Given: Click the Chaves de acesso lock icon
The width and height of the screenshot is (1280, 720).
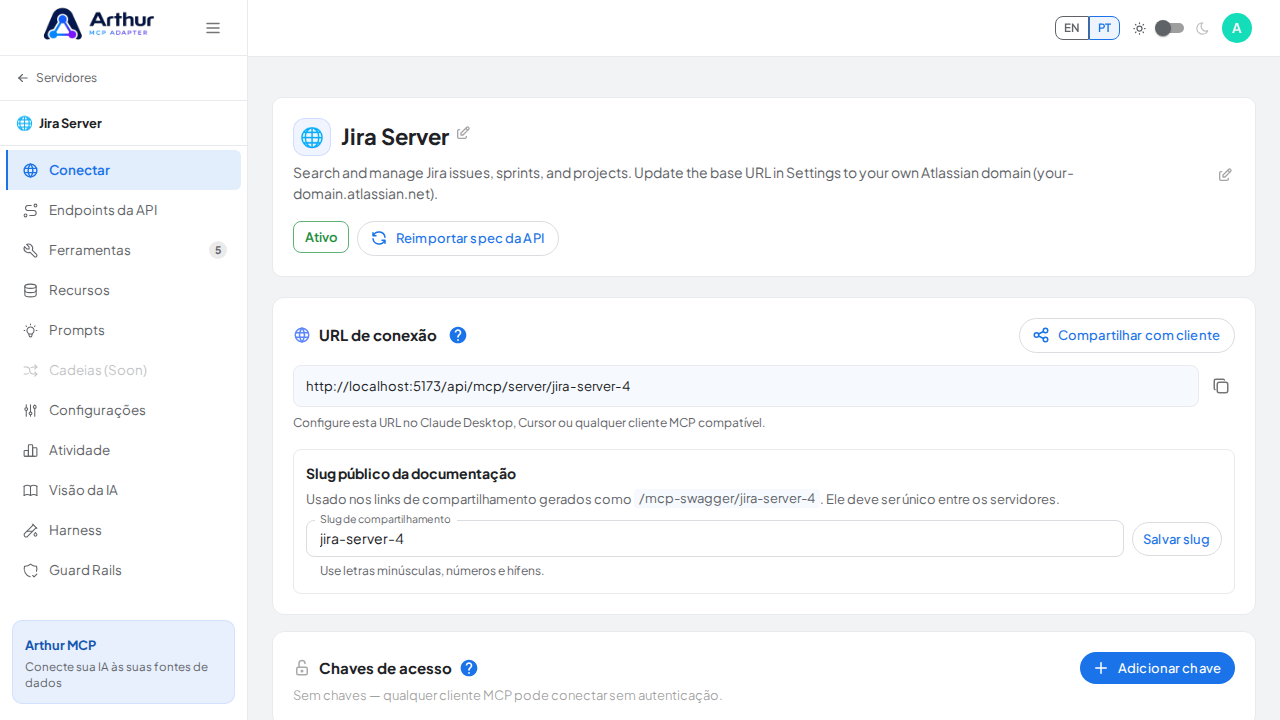Looking at the screenshot, I should pos(302,668).
